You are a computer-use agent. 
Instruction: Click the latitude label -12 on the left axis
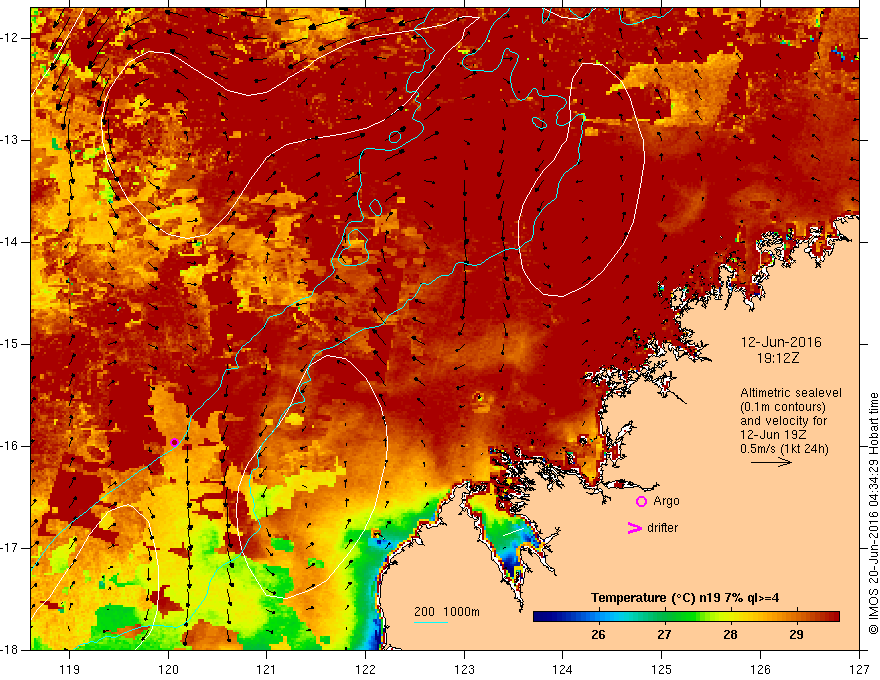click(x=10, y=38)
